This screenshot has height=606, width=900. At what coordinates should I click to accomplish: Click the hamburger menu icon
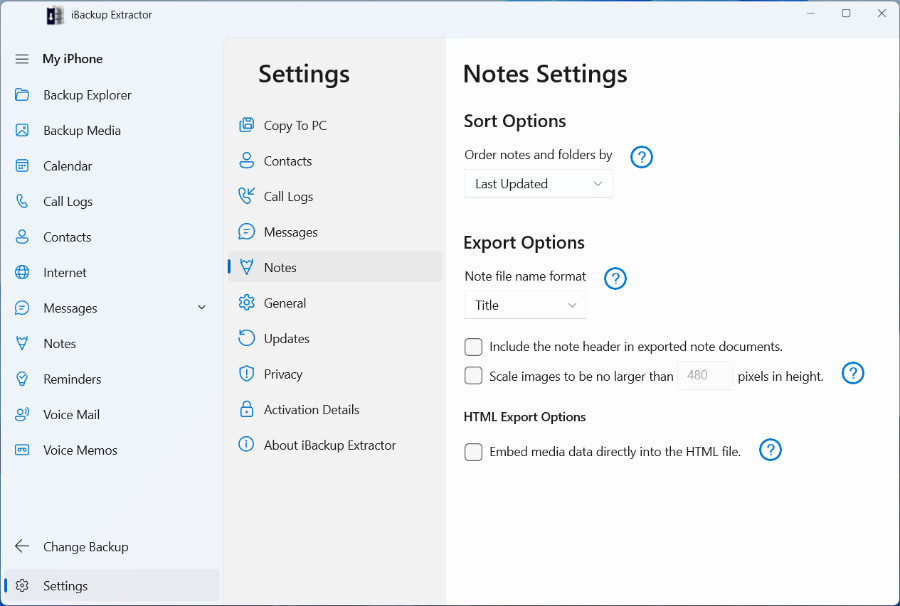[x=22, y=59]
